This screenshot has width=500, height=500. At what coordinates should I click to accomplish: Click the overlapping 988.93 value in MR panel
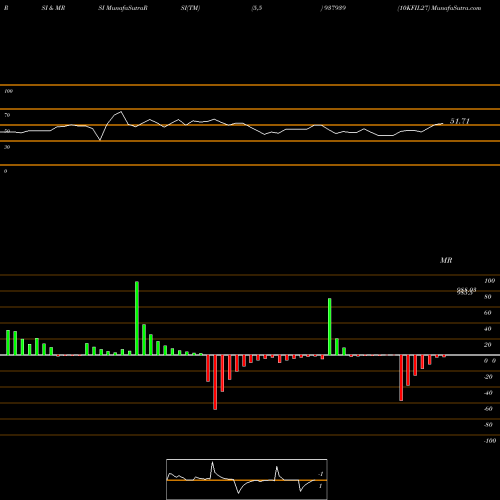[x=466, y=291]
